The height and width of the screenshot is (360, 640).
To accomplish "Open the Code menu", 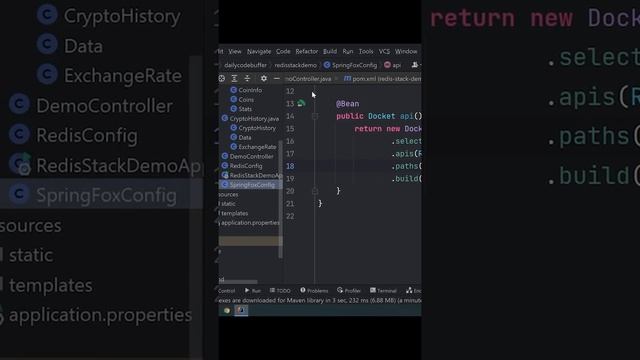I will 283,51.
